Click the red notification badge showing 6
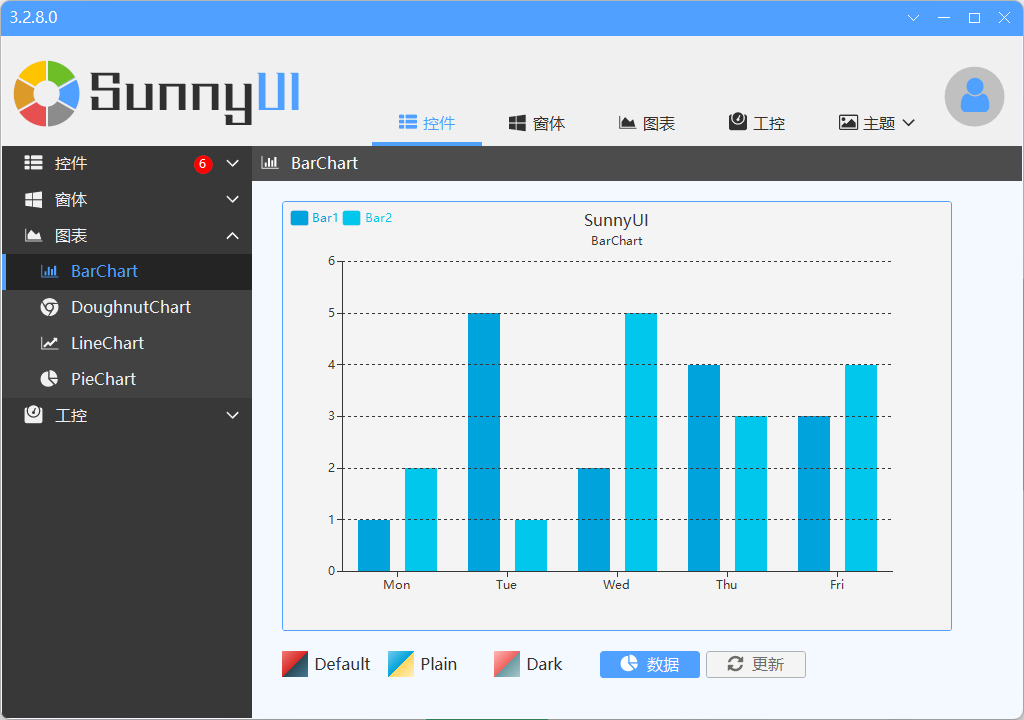 203,164
